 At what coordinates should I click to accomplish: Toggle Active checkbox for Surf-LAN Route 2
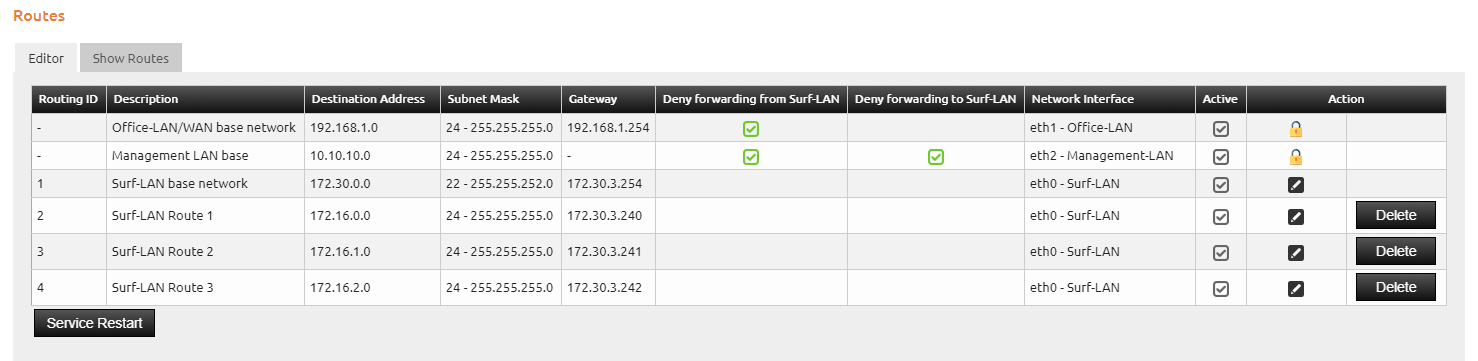point(1221,252)
